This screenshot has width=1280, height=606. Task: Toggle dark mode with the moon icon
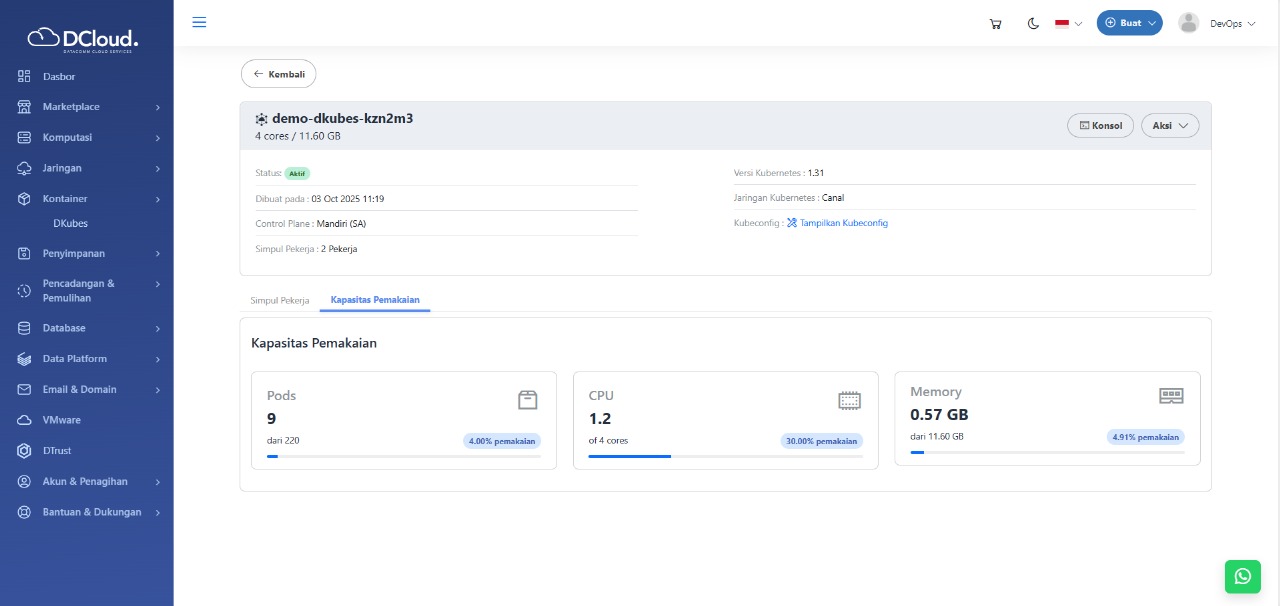(1033, 23)
